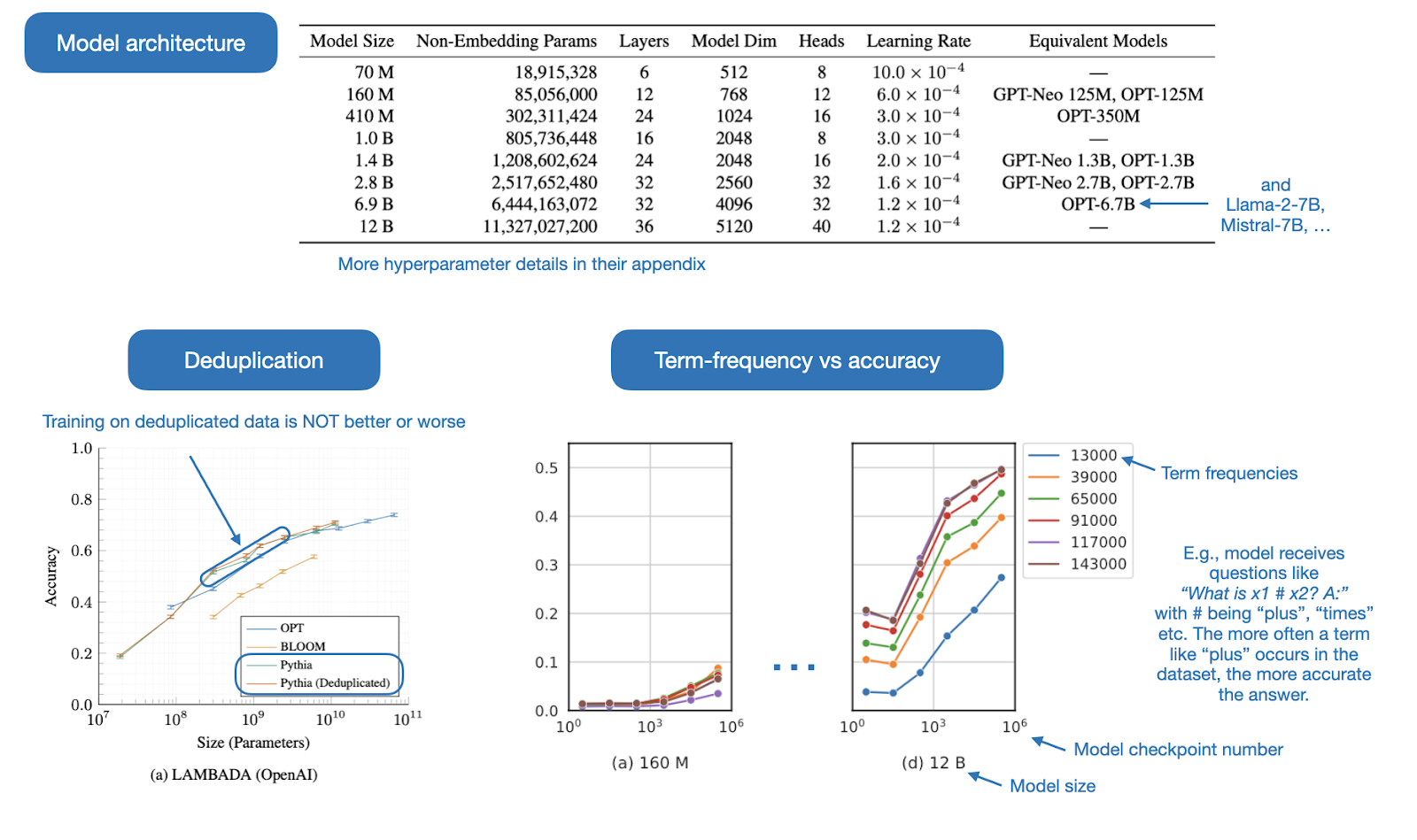This screenshot has width=1417, height=840.
Task: Select the Deduplication heading box
Action: (253, 360)
